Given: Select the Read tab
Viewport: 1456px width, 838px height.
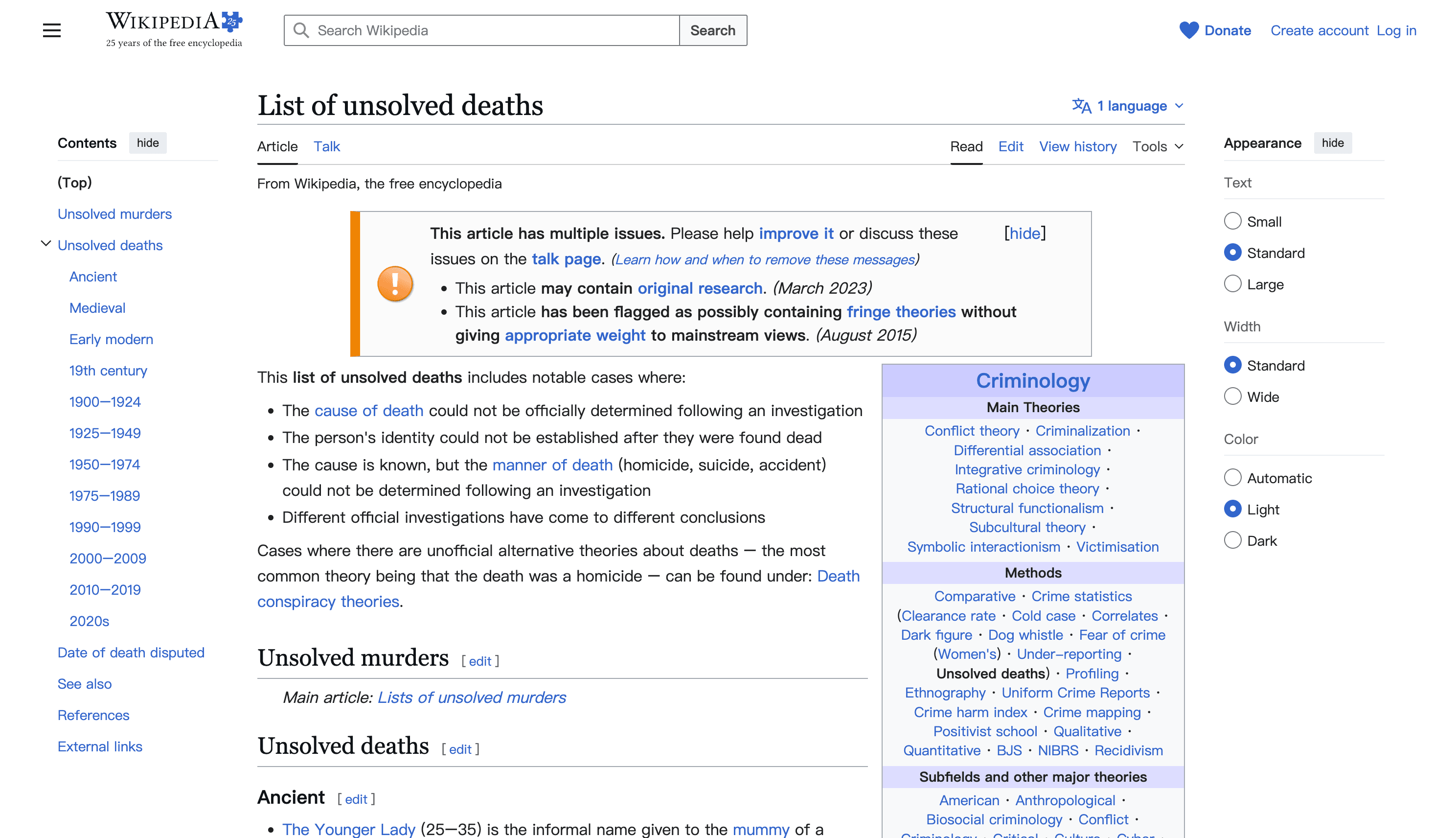Looking at the screenshot, I should tap(966, 146).
